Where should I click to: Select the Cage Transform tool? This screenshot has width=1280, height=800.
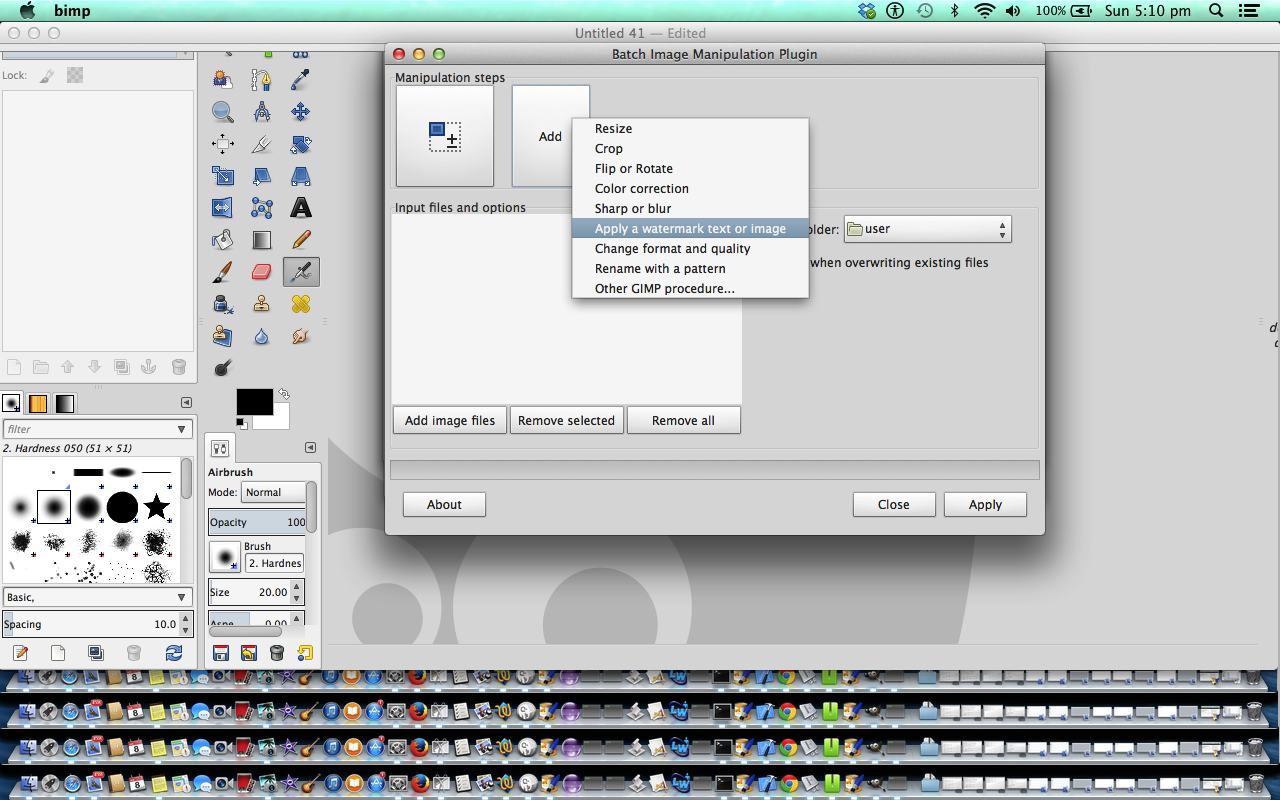pyautogui.click(x=261, y=208)
